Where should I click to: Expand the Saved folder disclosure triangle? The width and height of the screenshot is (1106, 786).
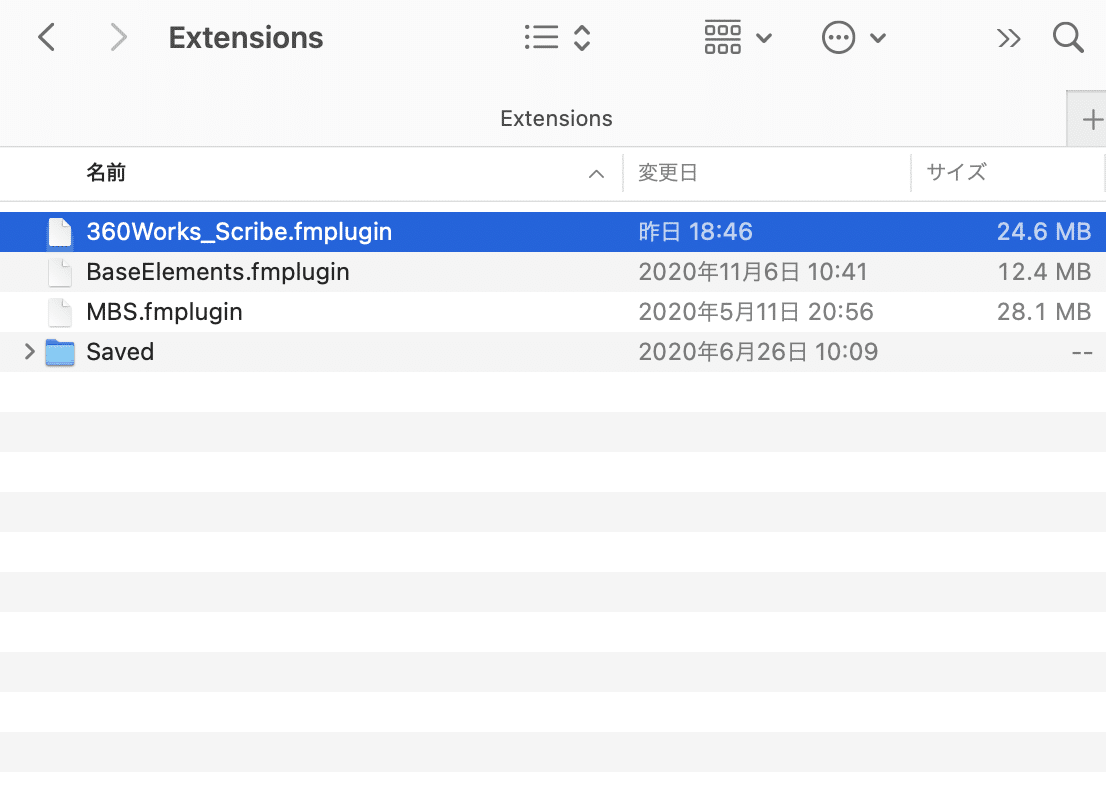click(27, 352)
